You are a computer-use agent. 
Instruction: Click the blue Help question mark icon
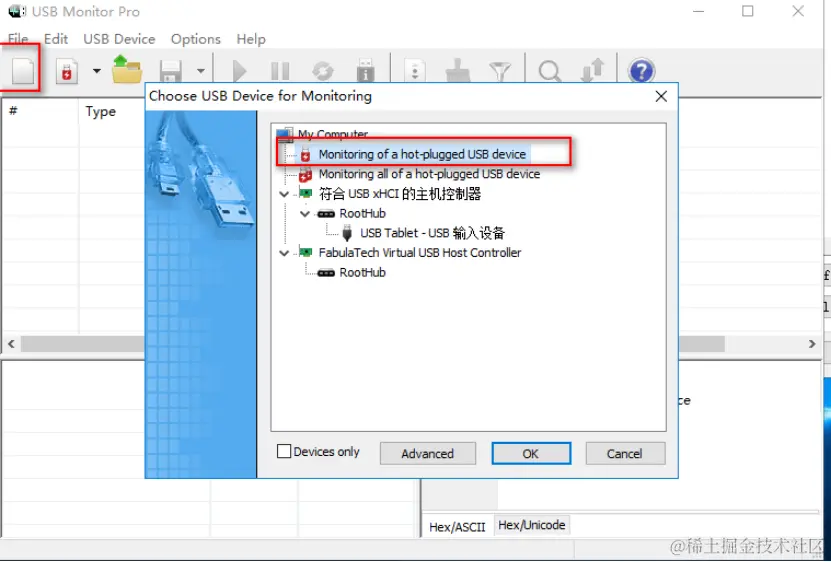point(641,71)
